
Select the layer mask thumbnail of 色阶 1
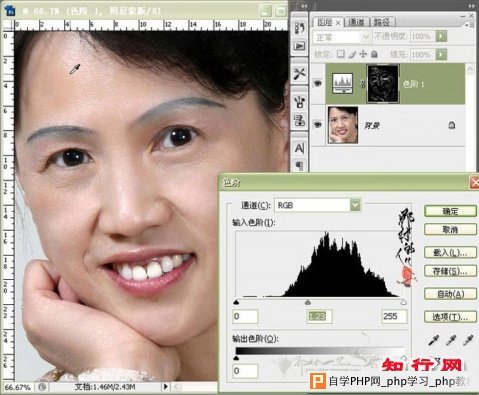[x=382, y=84]
